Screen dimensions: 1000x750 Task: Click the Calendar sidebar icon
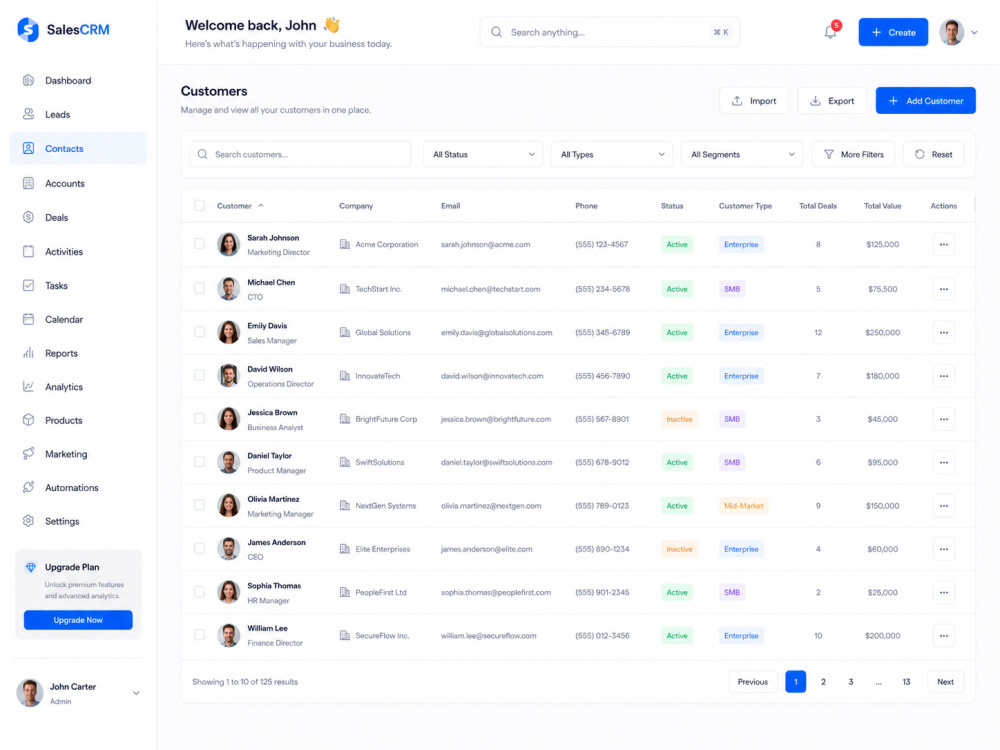pyautogui.click(x=28, y=319)
